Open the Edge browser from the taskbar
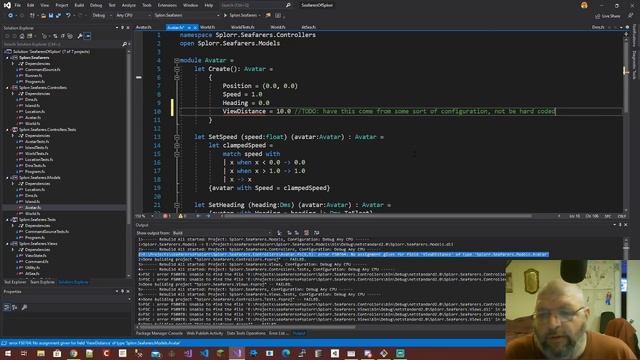 pos(286,353)
